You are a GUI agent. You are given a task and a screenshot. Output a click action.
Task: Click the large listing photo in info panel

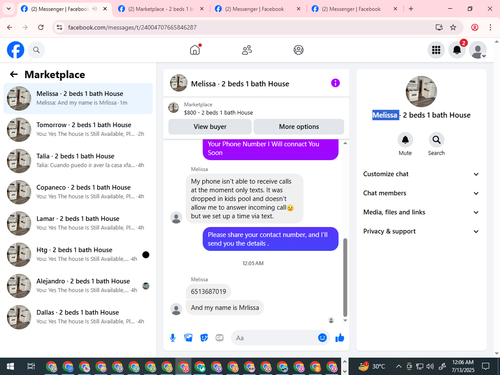pos(421,91)
